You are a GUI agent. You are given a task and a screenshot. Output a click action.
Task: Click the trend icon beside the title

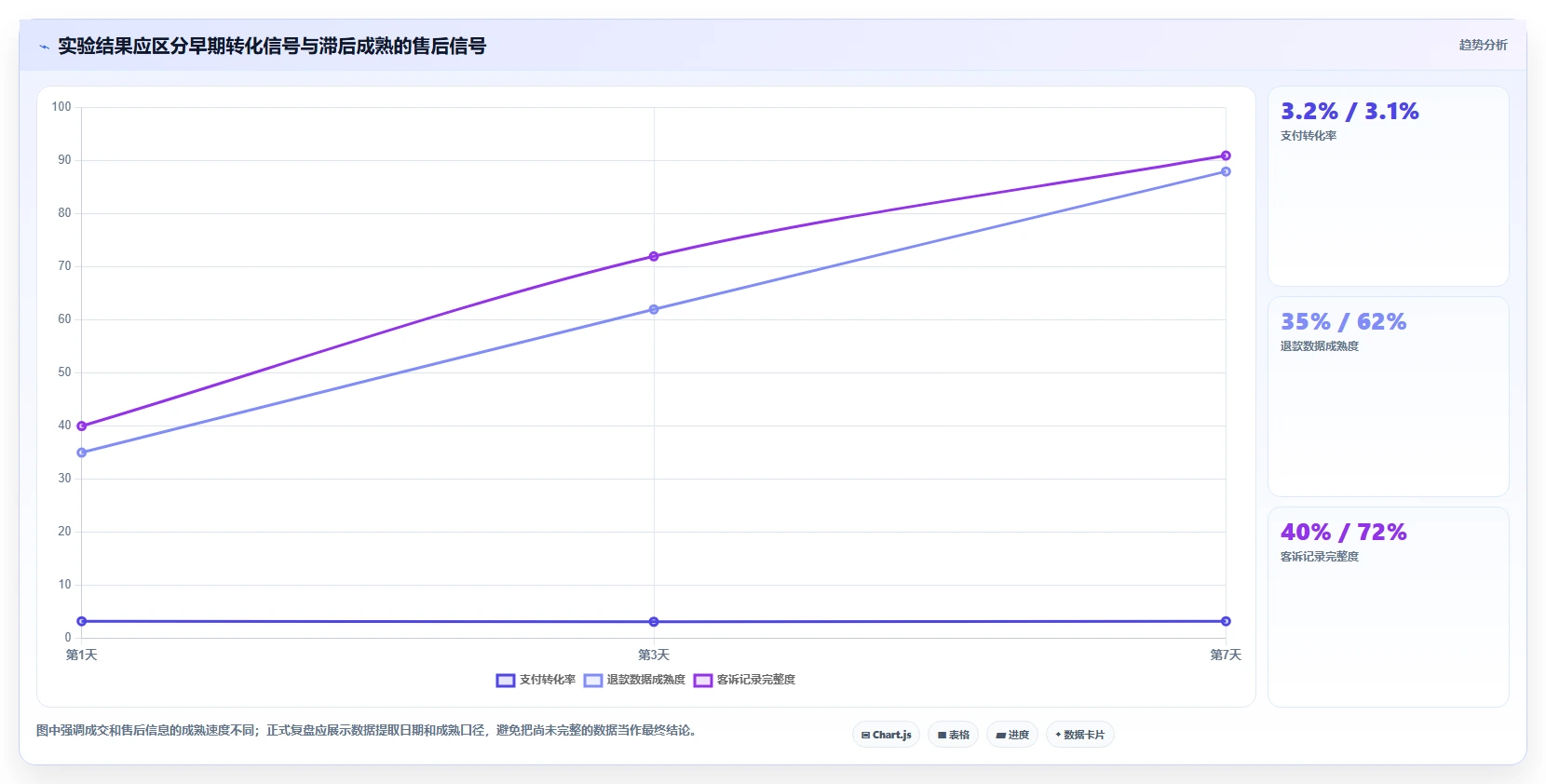pos(44,47)
